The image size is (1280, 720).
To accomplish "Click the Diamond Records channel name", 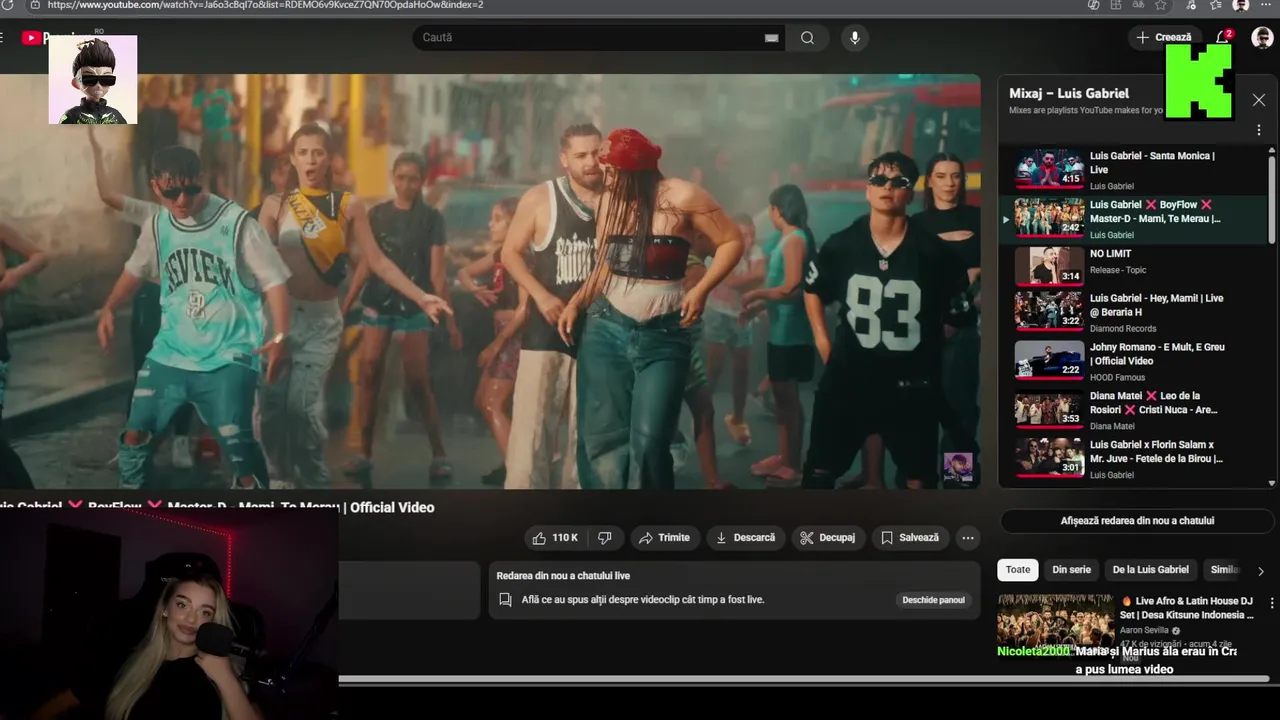I will click(x=1123, y=328).
